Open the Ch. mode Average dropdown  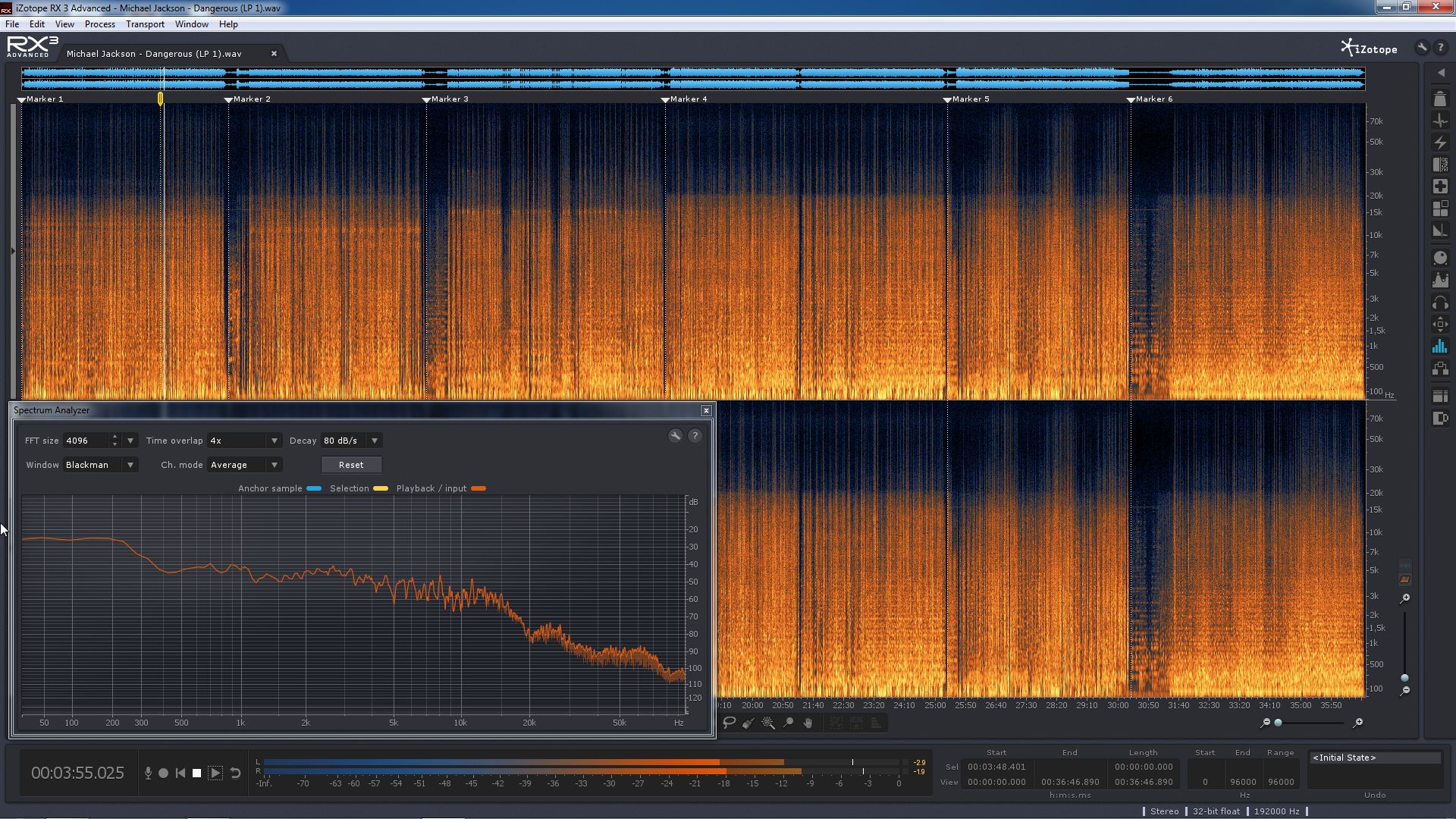[x=274, y=465]
